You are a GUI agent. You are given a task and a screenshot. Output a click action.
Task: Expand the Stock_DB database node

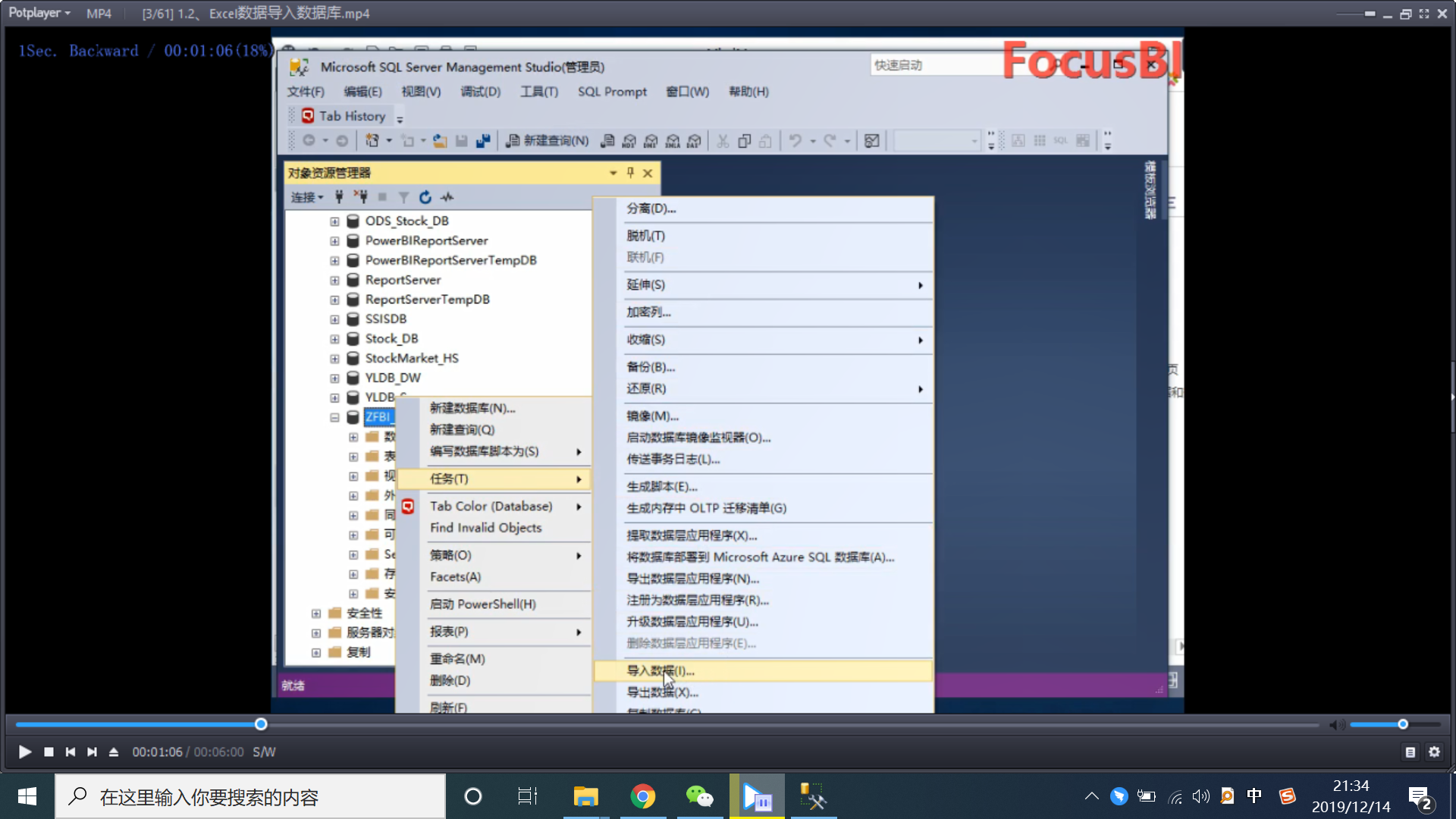pos(334,339)
